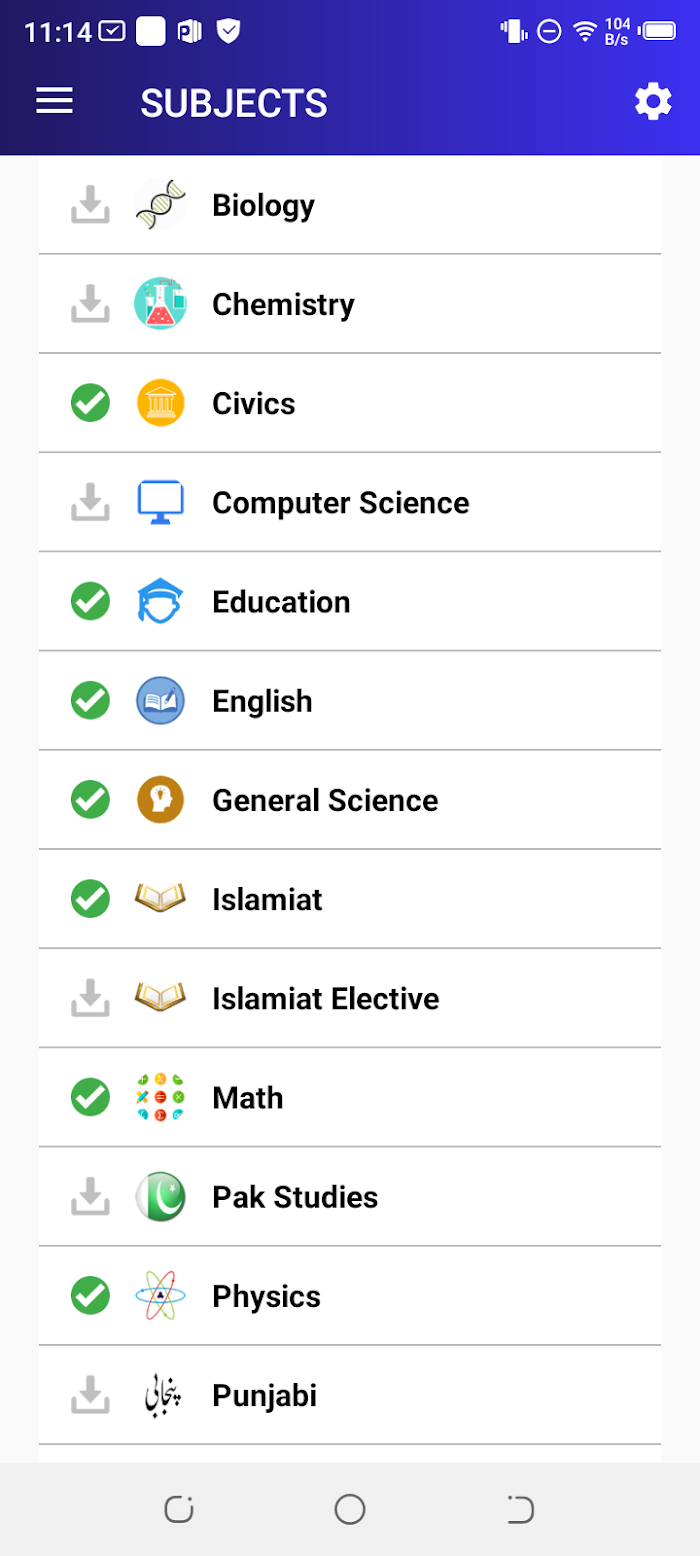Open settings via gear icon

[x=653, y=102]
